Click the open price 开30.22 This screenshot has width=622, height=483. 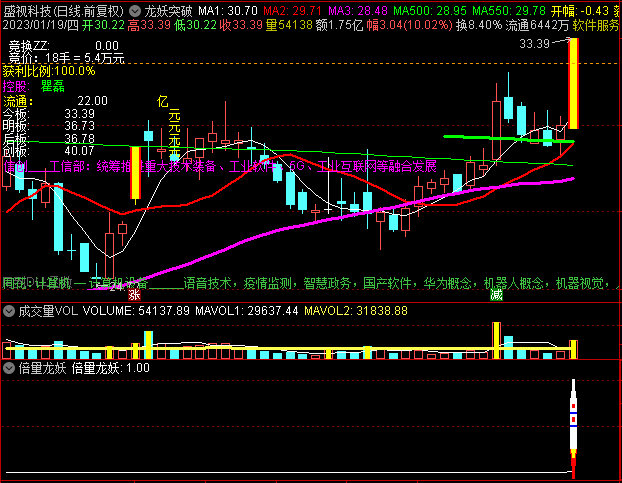pyautogui.click(x=104, y=25)
